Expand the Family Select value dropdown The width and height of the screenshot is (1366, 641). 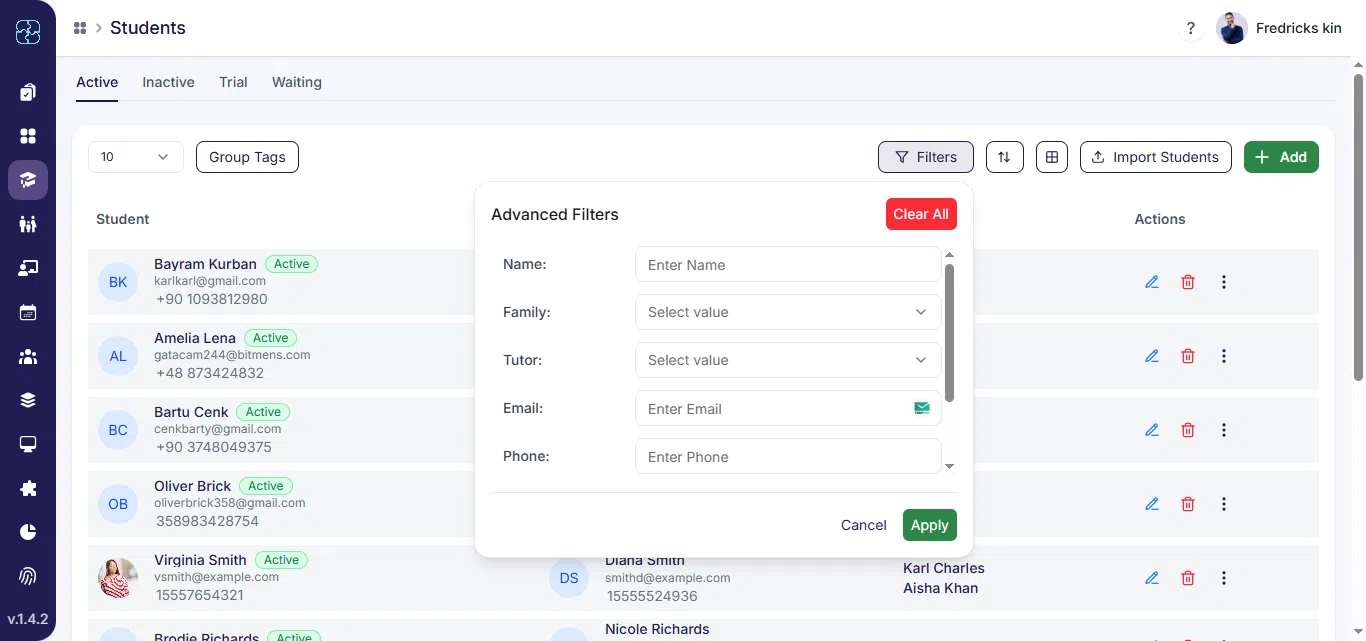788,312
